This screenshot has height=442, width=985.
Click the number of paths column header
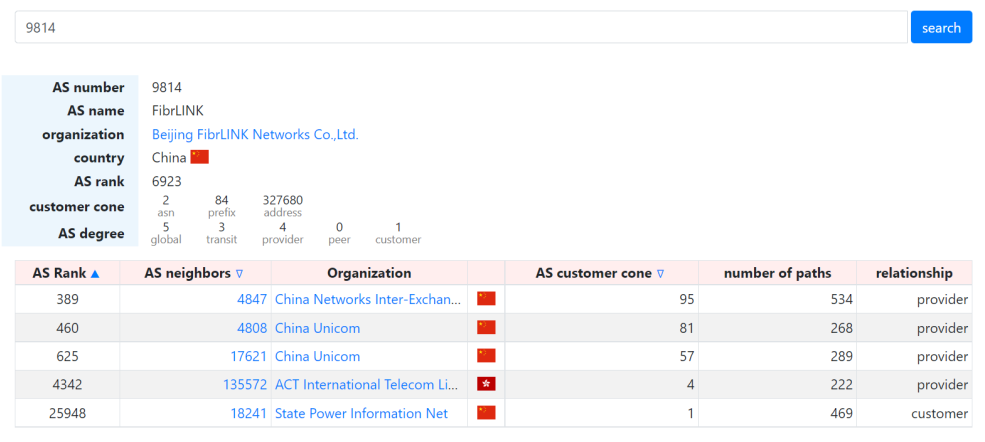click(x=777, y=273)
